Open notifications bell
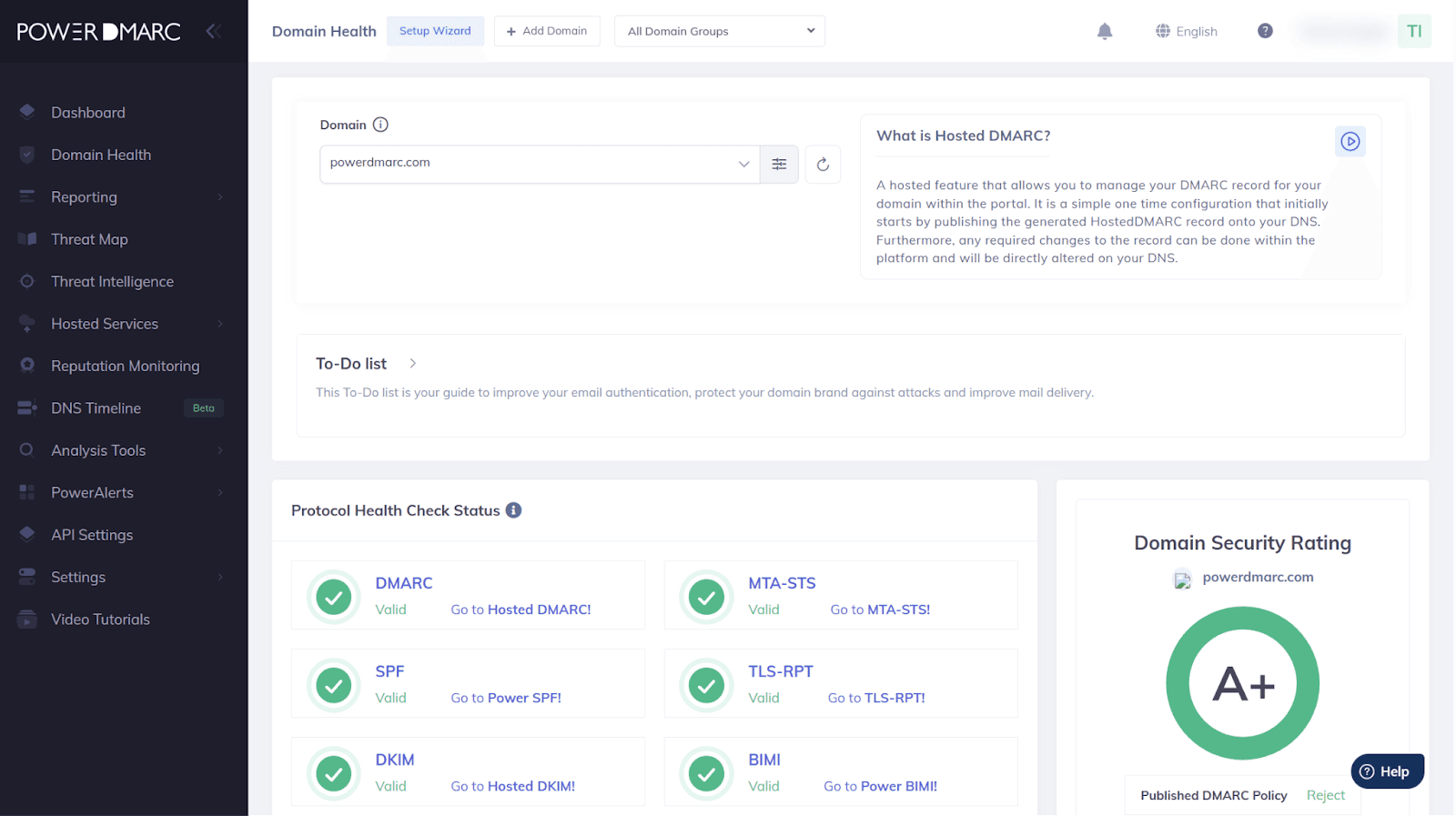 click(1105, 31)
